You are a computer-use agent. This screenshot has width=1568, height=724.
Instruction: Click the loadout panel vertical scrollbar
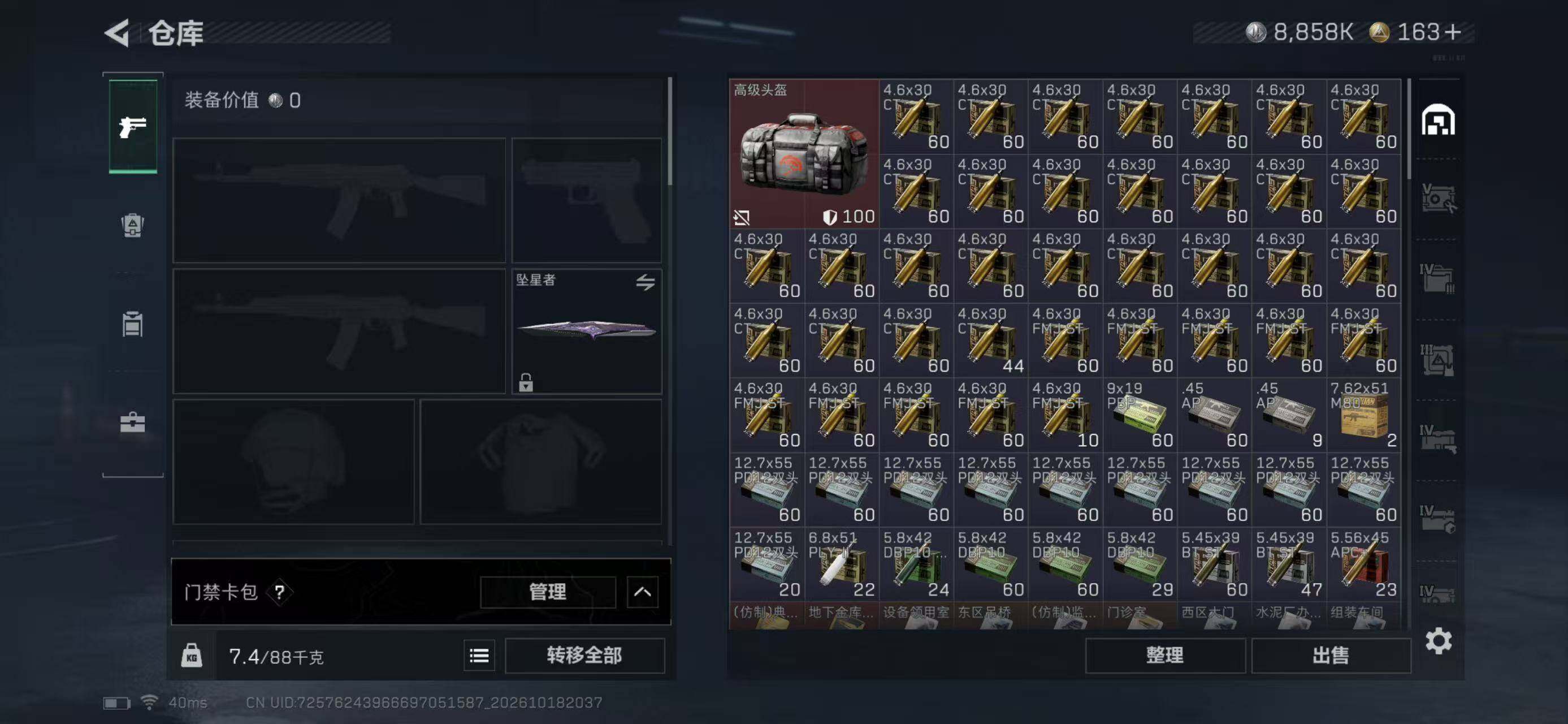pyautogui.click(x=670, y=131)
